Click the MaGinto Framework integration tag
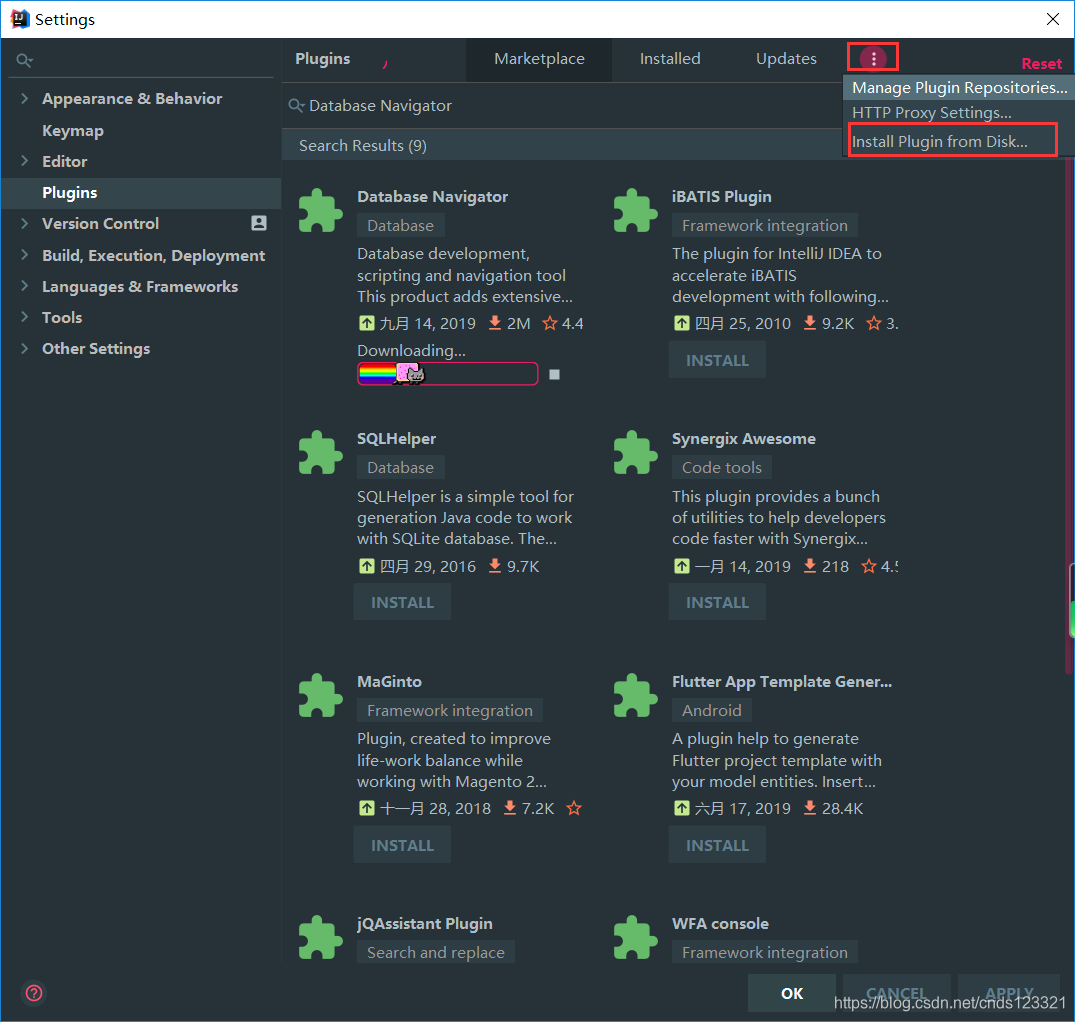This screenshot has height=1022, width=1075. tap(449, 710)
